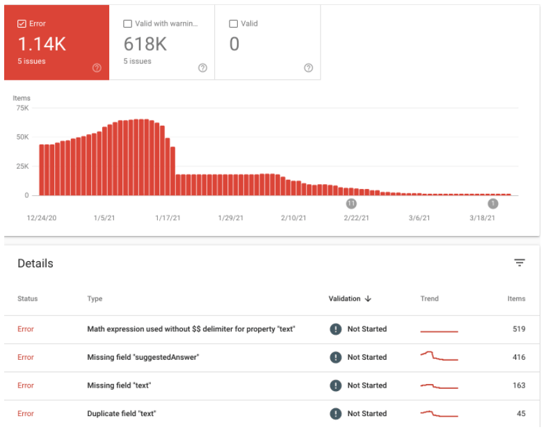Open the Details filter icon
The height and width of the screenshot is (432, 546).
(520, 263)
